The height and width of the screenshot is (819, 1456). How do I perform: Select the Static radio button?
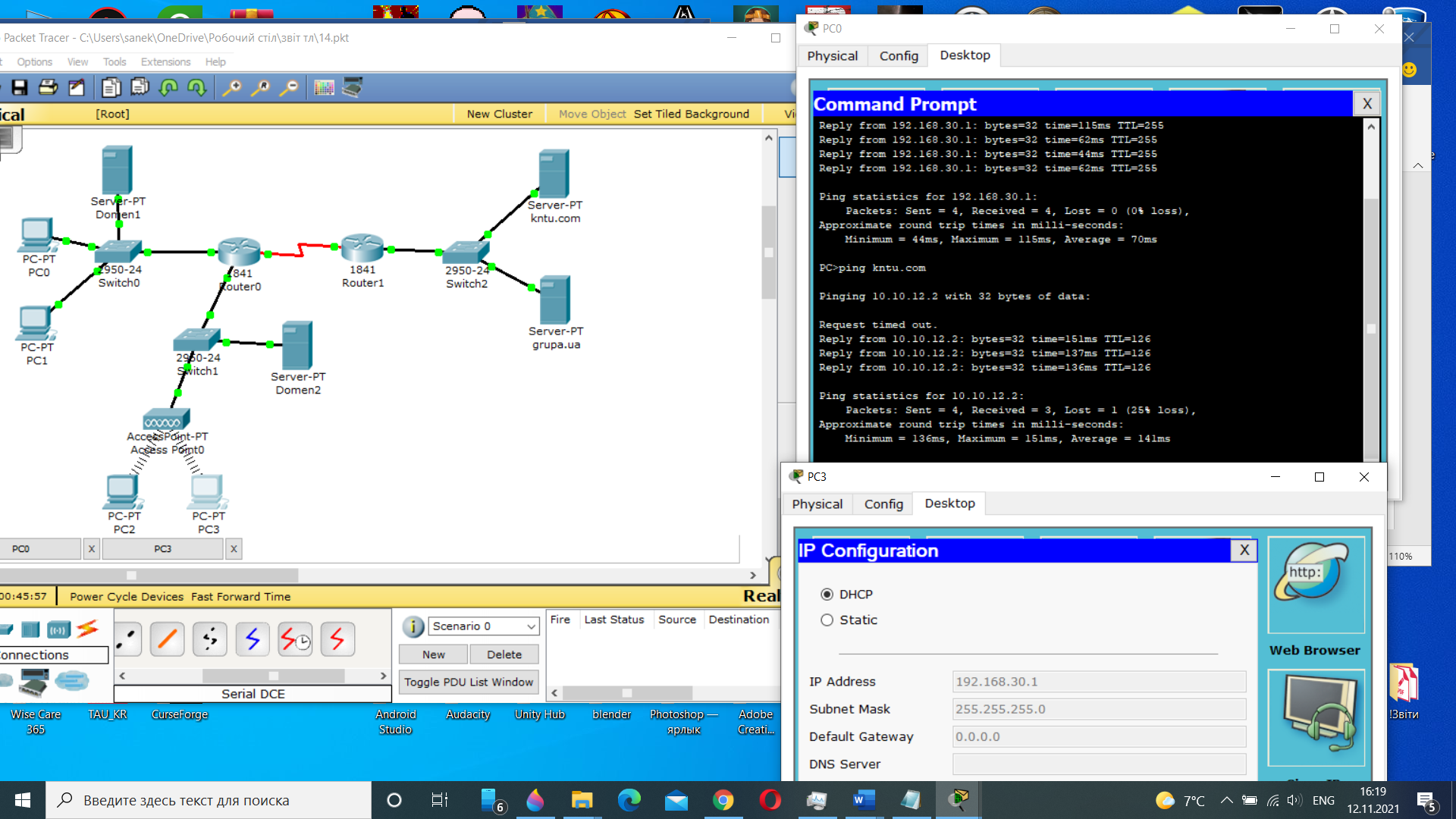coord(827,620)
